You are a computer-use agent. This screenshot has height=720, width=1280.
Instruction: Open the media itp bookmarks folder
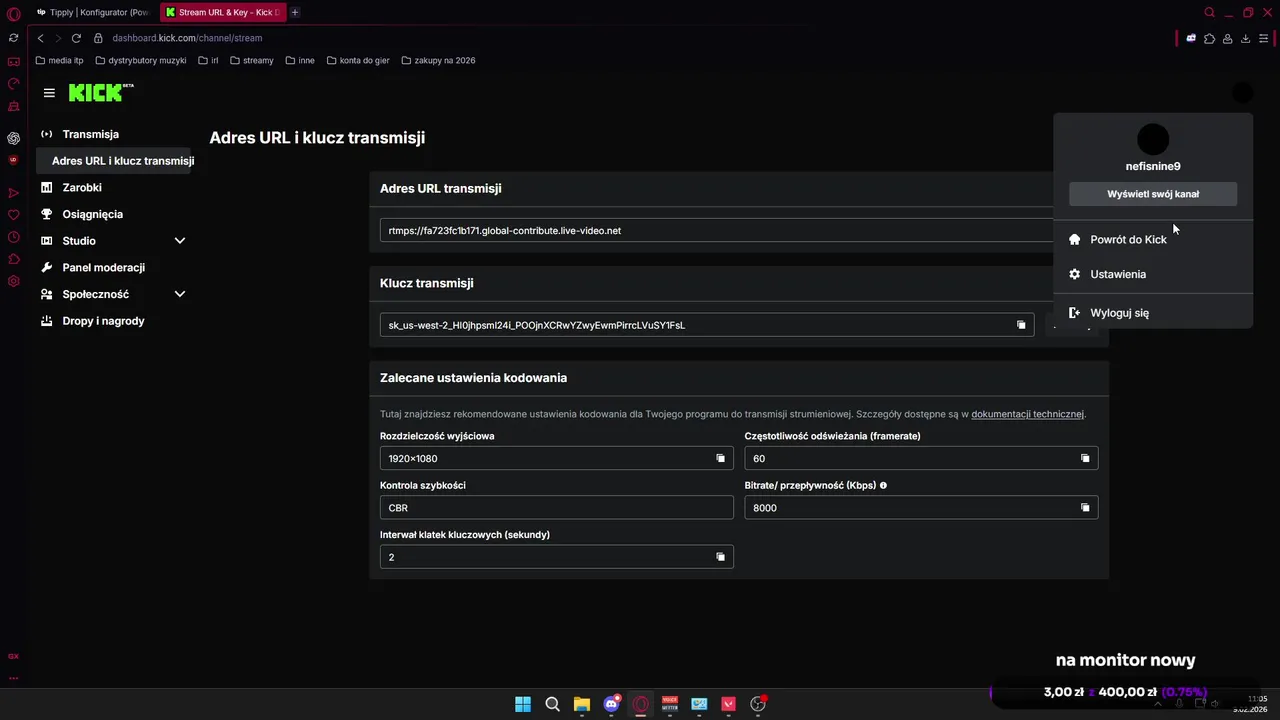click(x=59, y=60)
